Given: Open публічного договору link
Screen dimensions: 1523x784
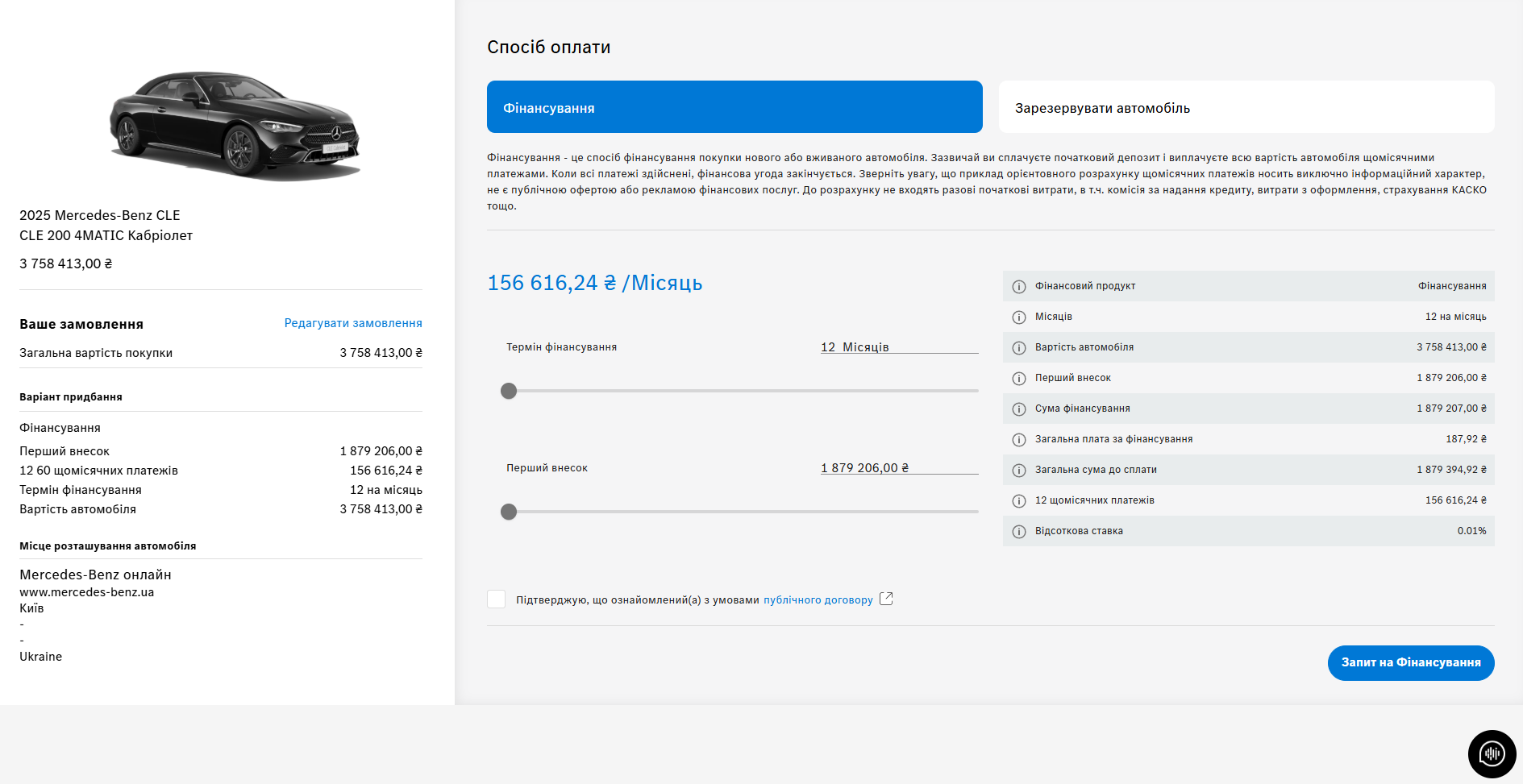Looking at the screenshot, I should (x=818, y=600).
